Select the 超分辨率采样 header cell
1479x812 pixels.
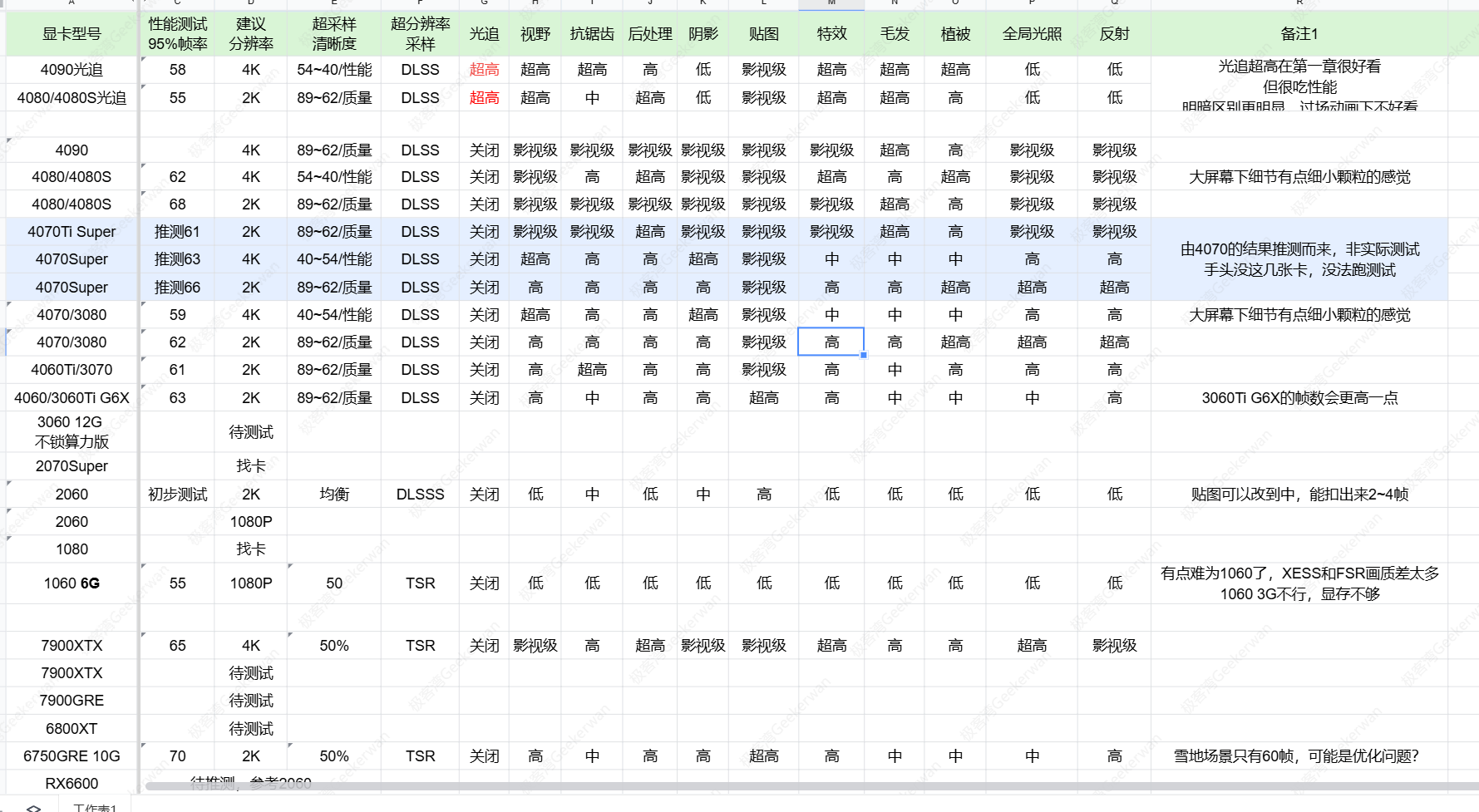420,33
